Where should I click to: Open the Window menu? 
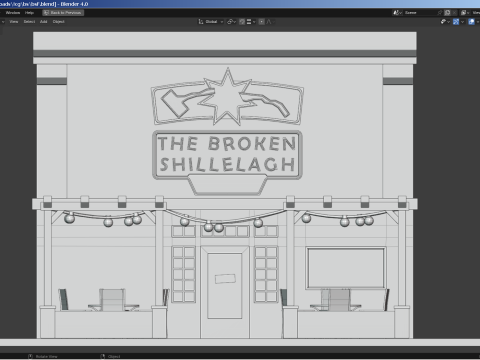point(13,13)
